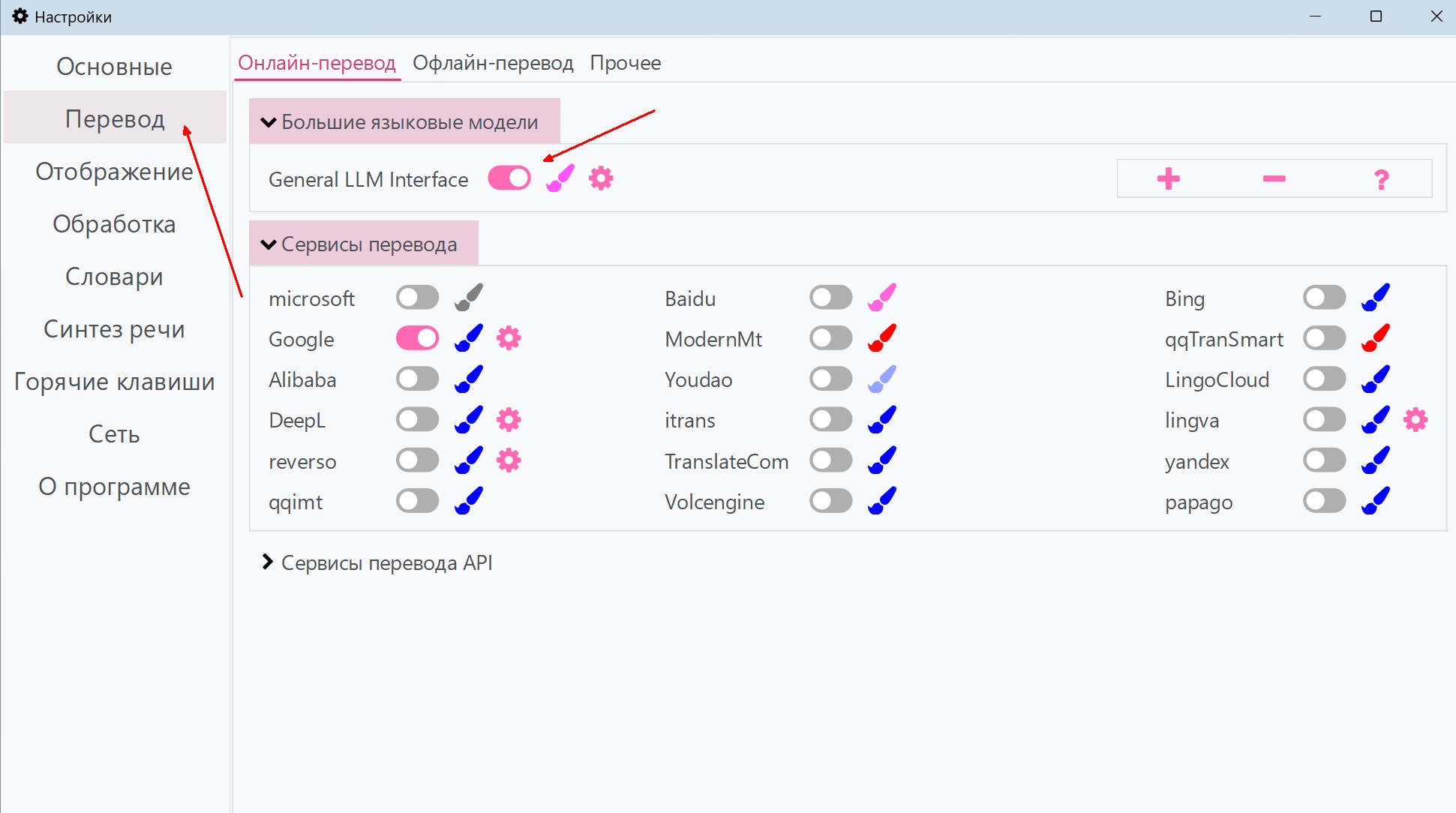Go to the Синтез речи category
Viewport: 1456px width, 813px height.
(x=114, y=329)
